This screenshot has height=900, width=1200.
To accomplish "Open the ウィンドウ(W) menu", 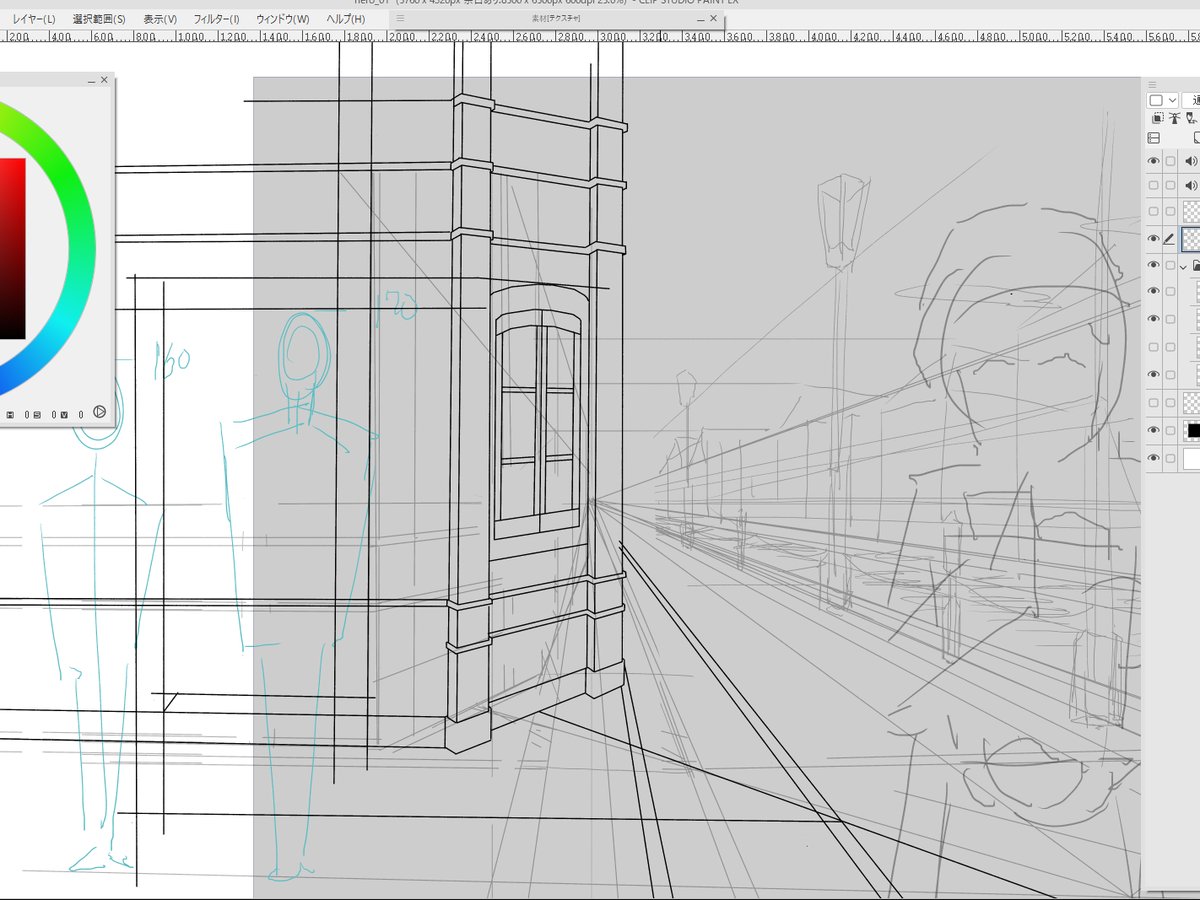I will point(283,19).
